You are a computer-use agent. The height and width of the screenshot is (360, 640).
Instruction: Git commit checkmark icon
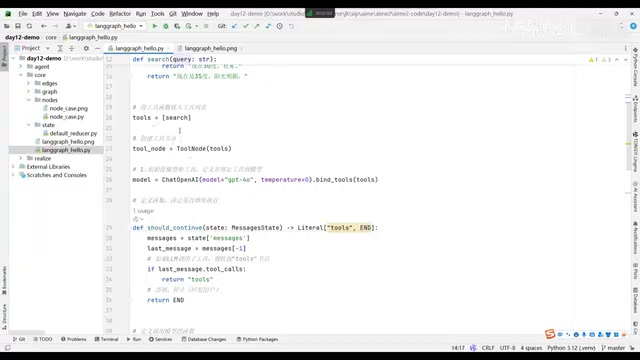tap(246, 26)
